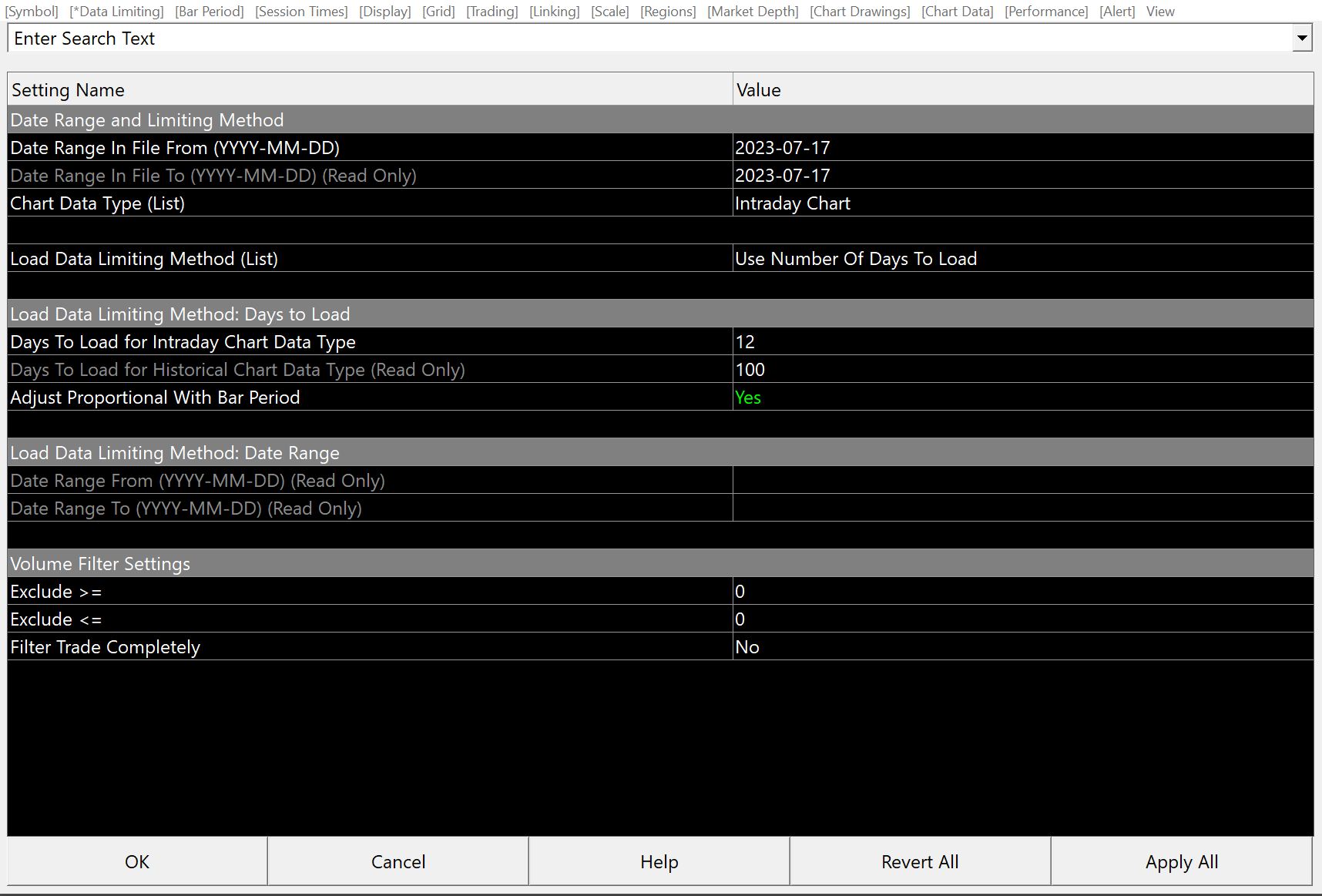Image resolution: width=1322 pixels, height=896 pixels.
Task: Select the Load Data Limiting Method (List) name
Action: coord(370,258)
